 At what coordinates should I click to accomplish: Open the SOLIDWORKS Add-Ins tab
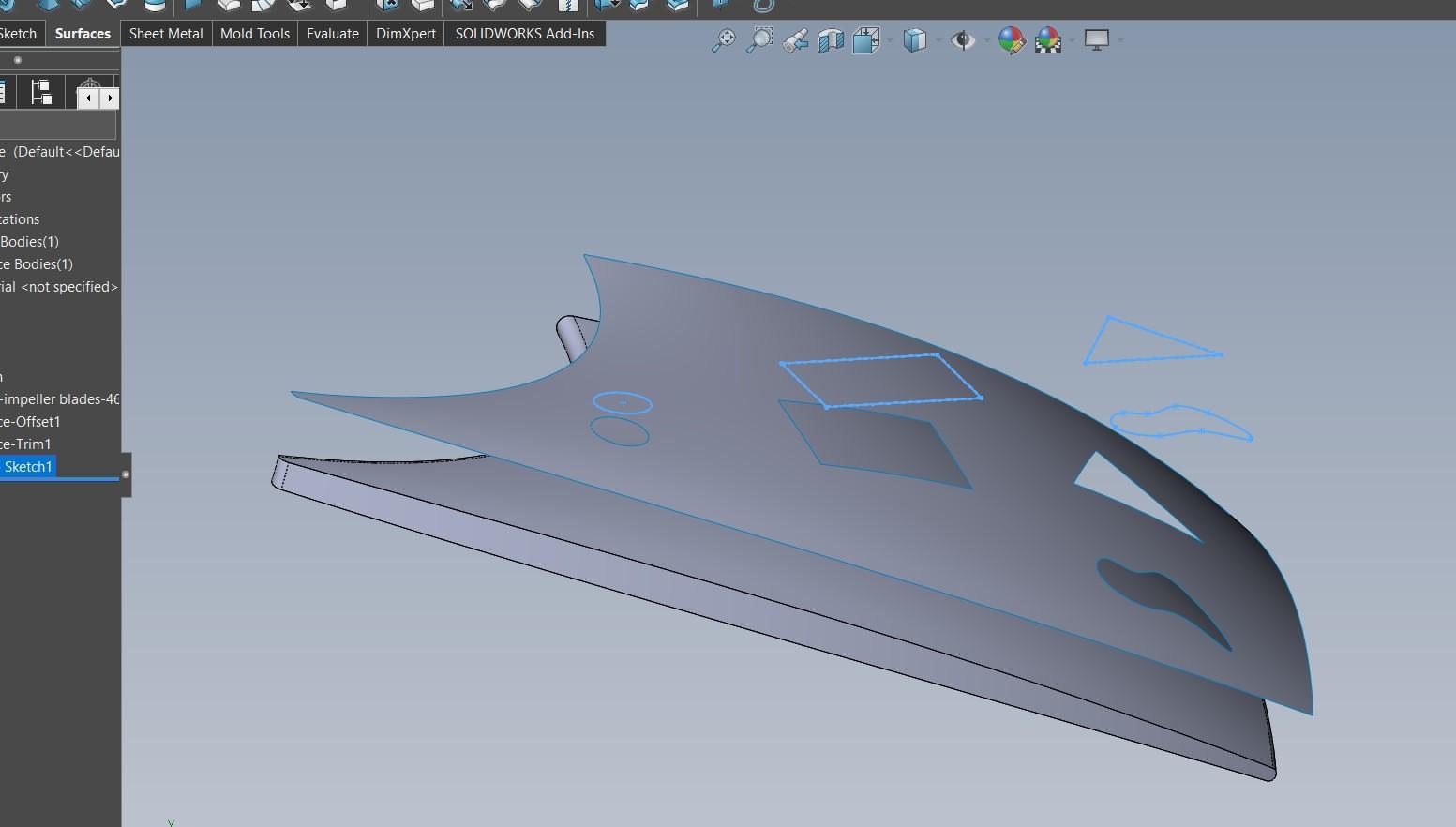(x=525, y=34)
